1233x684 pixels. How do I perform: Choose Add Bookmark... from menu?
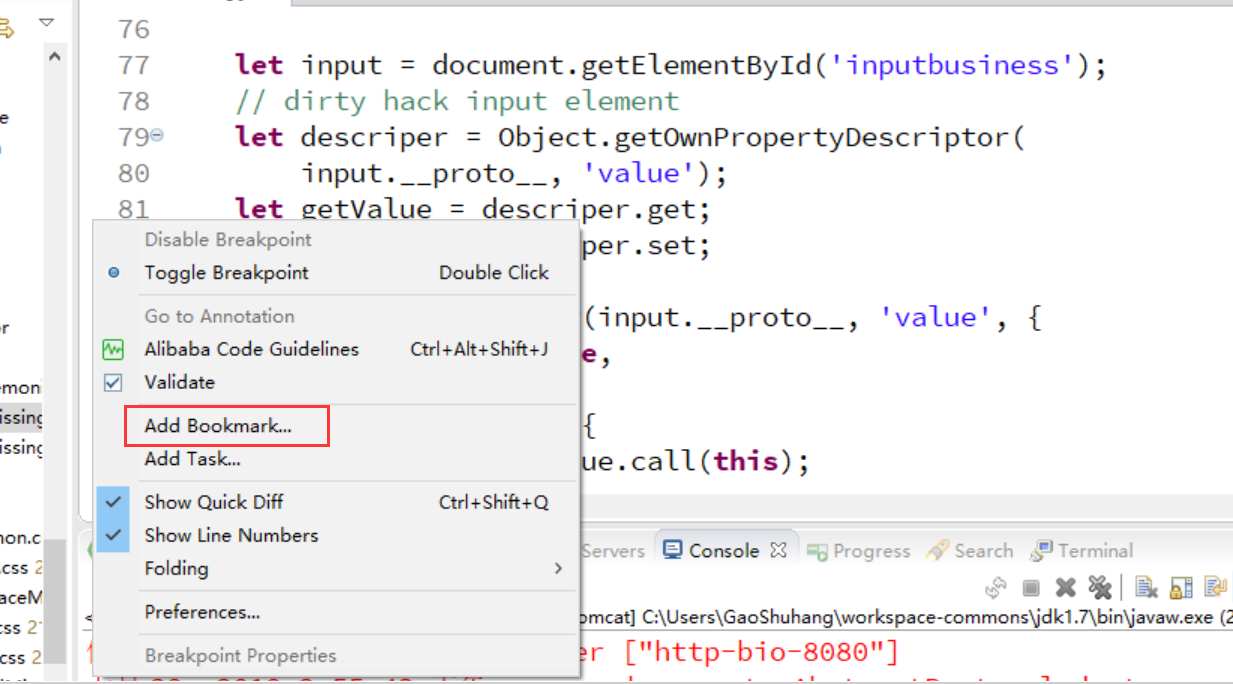[x=218, y=426]
